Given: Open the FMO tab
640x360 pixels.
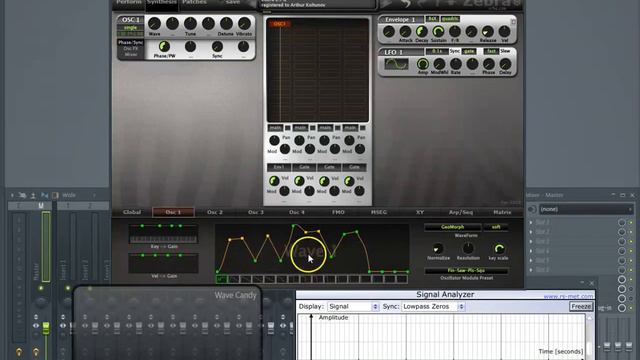Looking at the screenshot, I should point(338,212).
